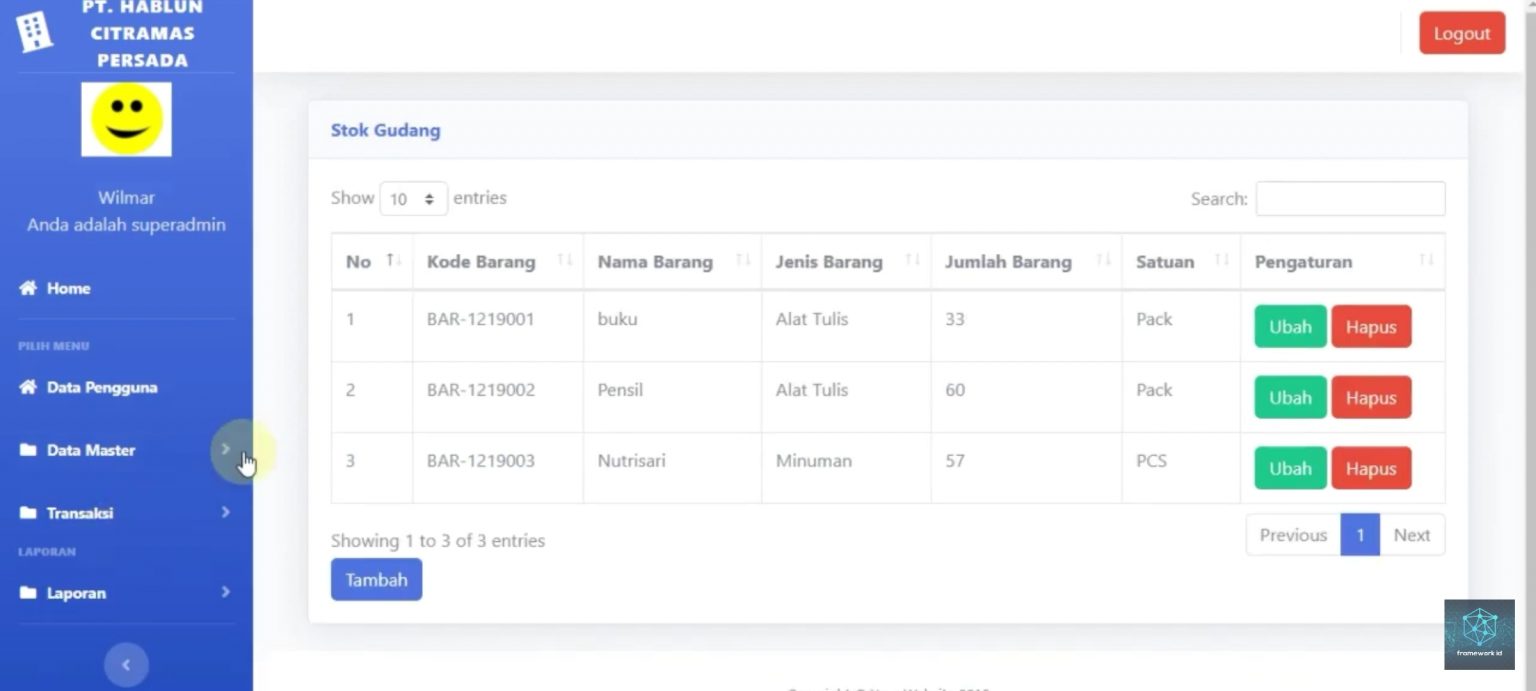Expand the Data Master submenu chevron

click(226, 449)
